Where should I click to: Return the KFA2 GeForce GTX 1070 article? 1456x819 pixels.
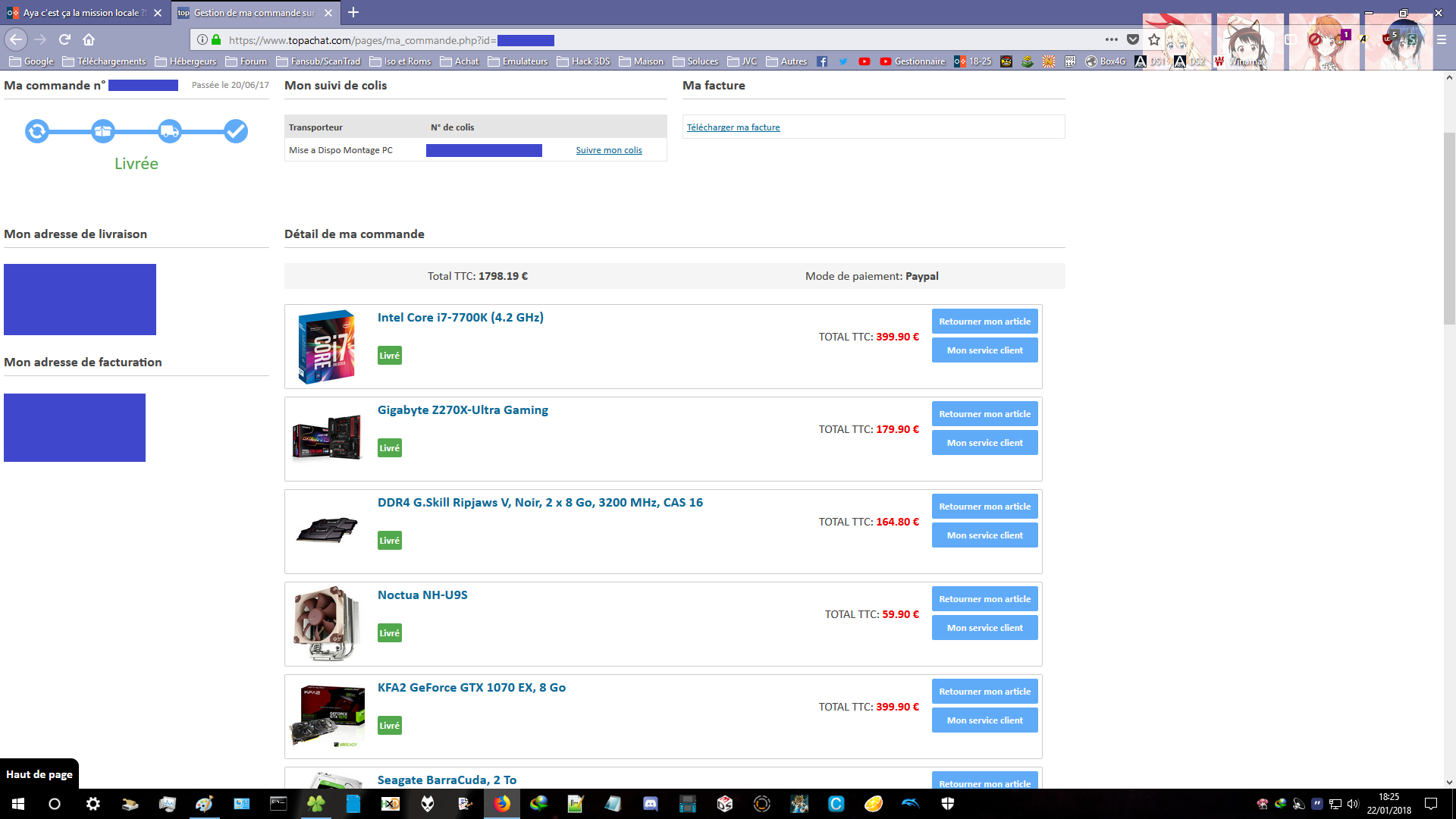click(984, 692)
